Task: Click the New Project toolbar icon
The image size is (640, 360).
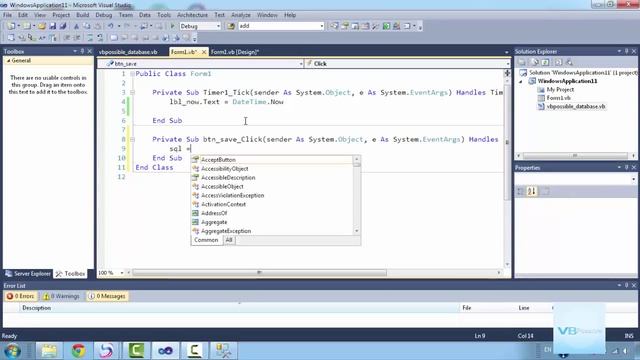Action: pyautogui.click(x=11, y=26)
